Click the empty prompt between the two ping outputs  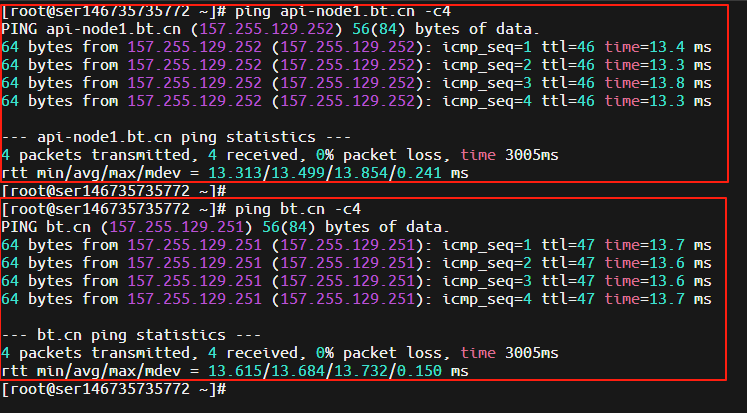[114, 191]
